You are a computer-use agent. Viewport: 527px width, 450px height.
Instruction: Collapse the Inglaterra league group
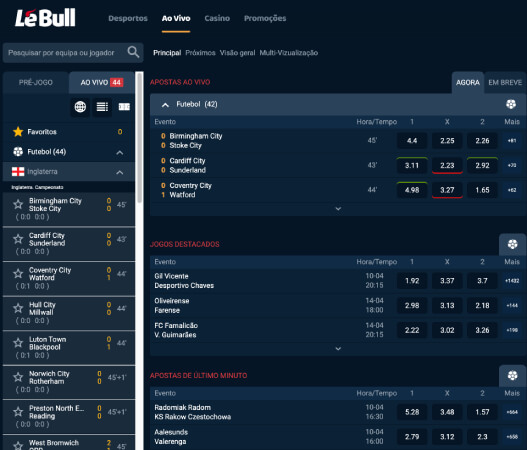pos(120,172)
